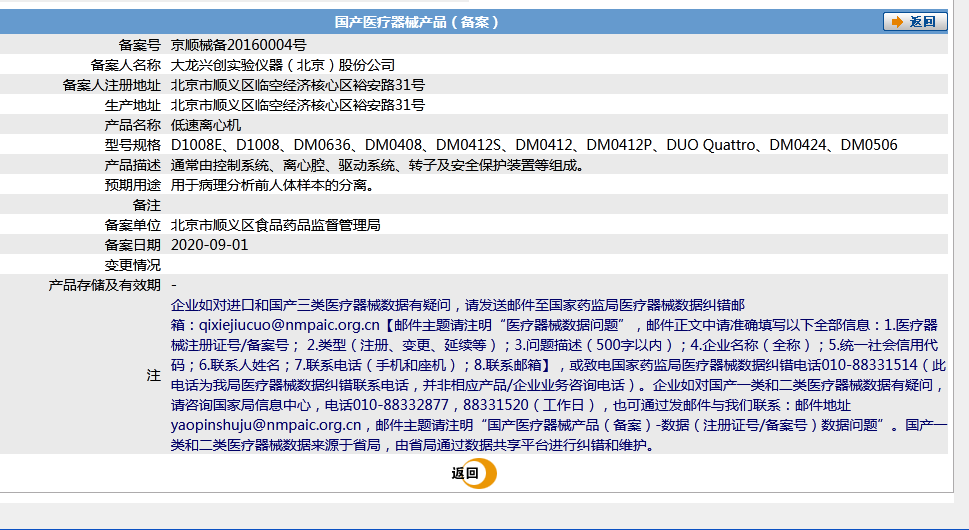Click the email yaopinshuju@nmpaic.org.cn in the note
Screen dimensions: 969x530
(266, 425)
